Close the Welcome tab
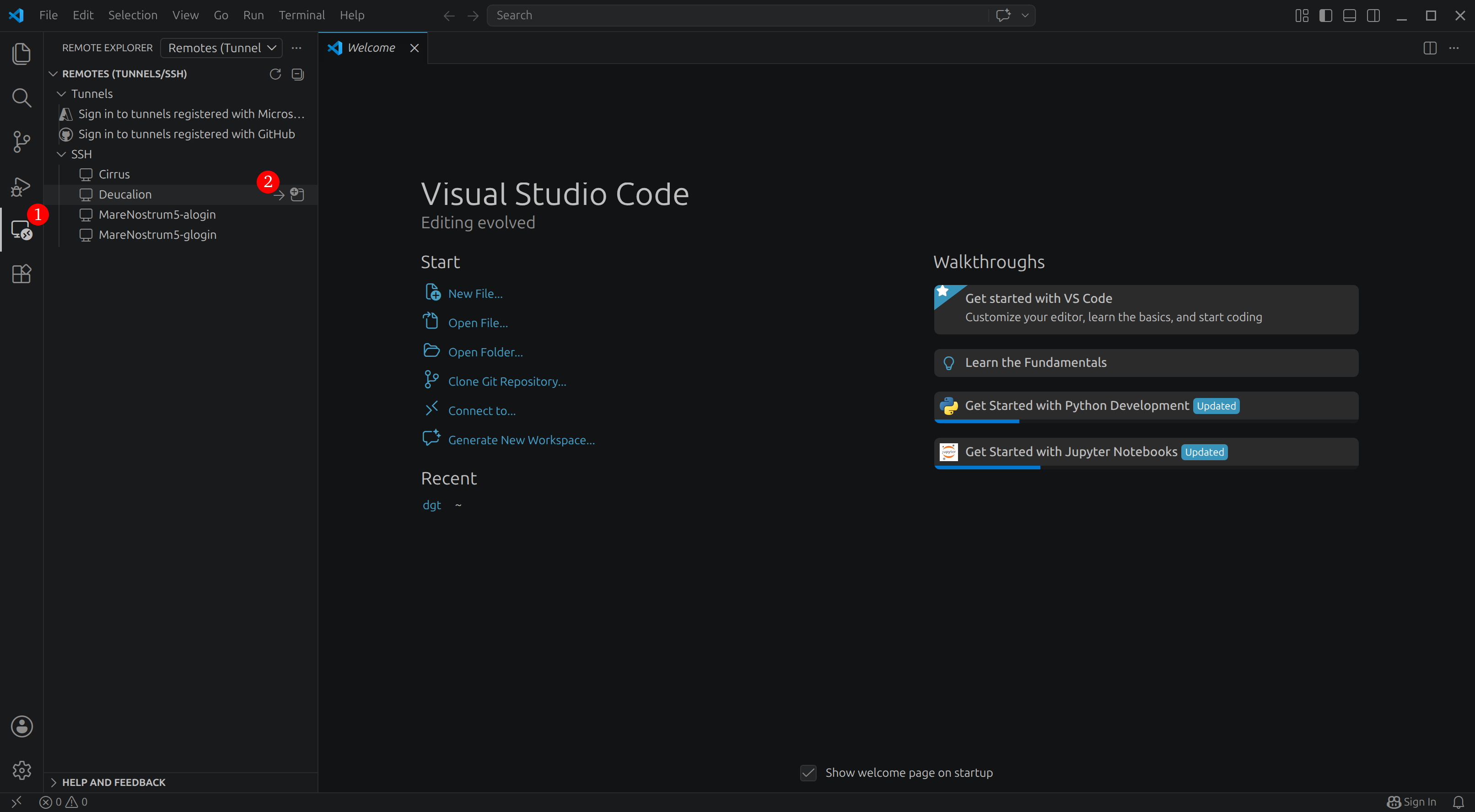The image size is (1475, 812). 415,48
